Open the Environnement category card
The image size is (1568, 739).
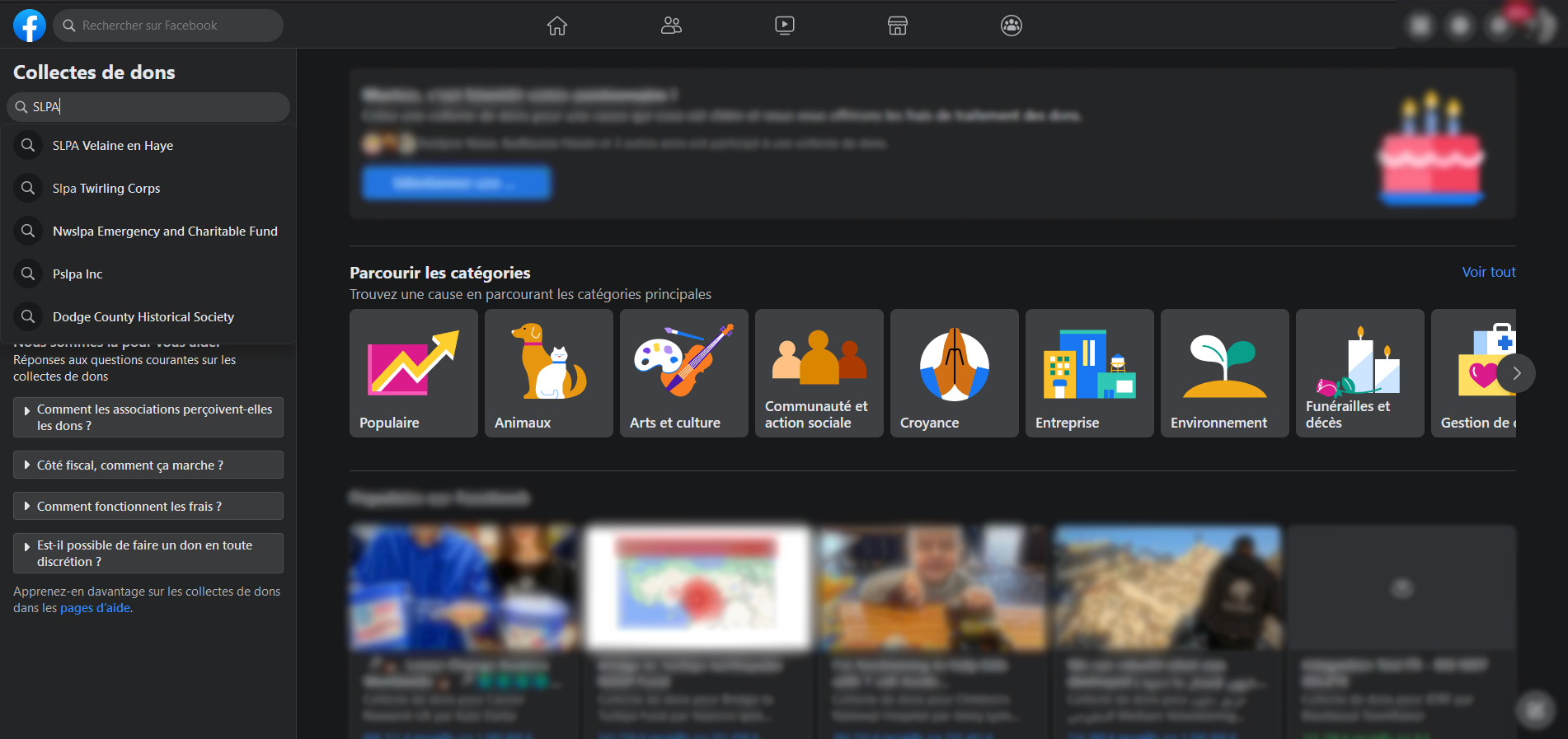(1225, 373)
